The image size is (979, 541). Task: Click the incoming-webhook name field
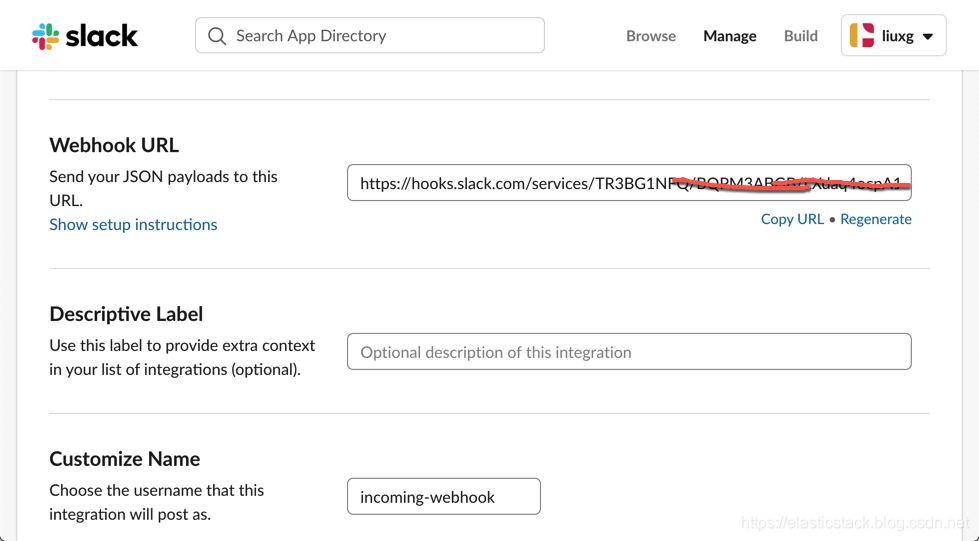tap(444, 497)
